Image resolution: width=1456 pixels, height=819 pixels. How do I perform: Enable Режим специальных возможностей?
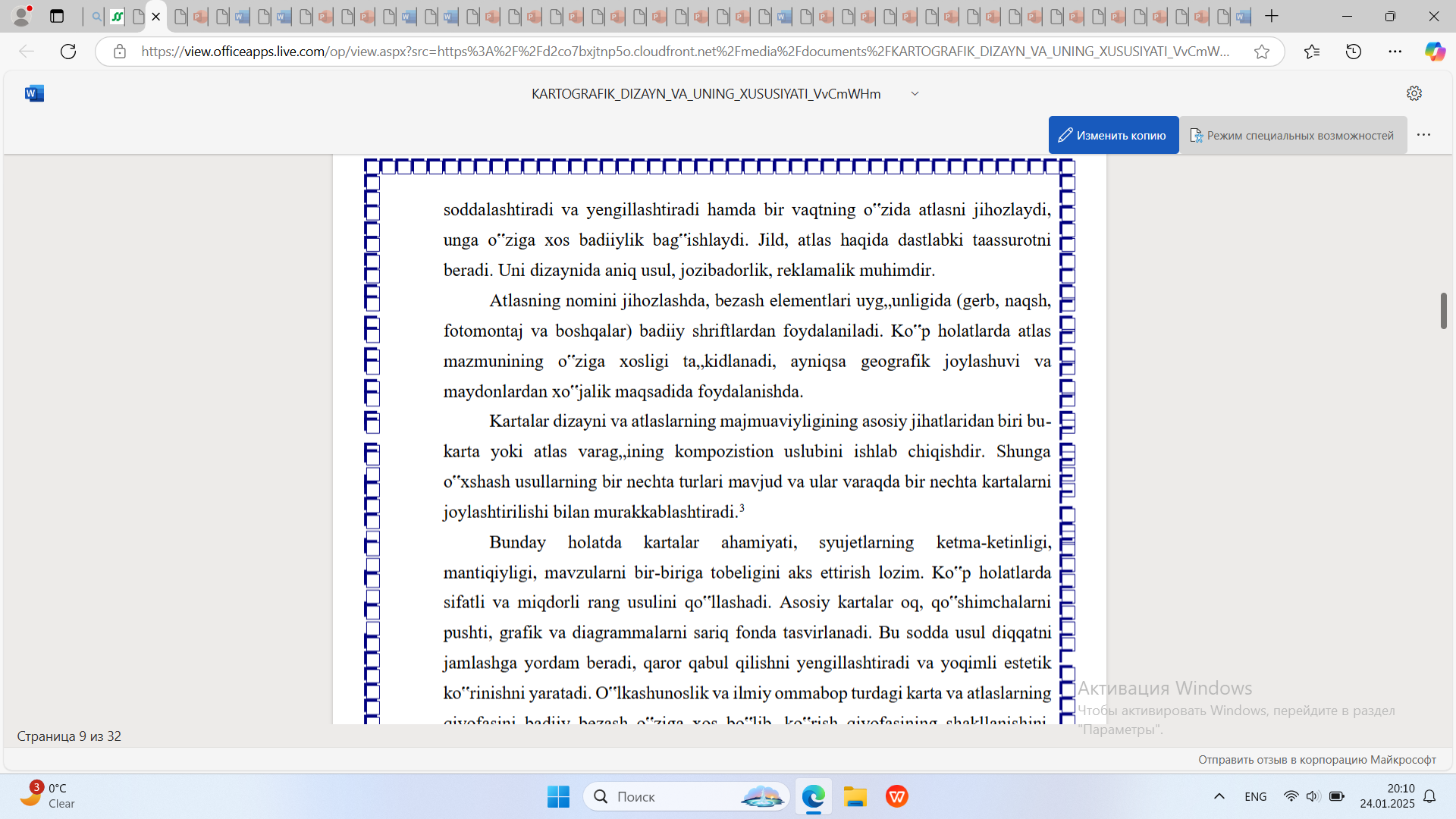[x=1292, y=135]
